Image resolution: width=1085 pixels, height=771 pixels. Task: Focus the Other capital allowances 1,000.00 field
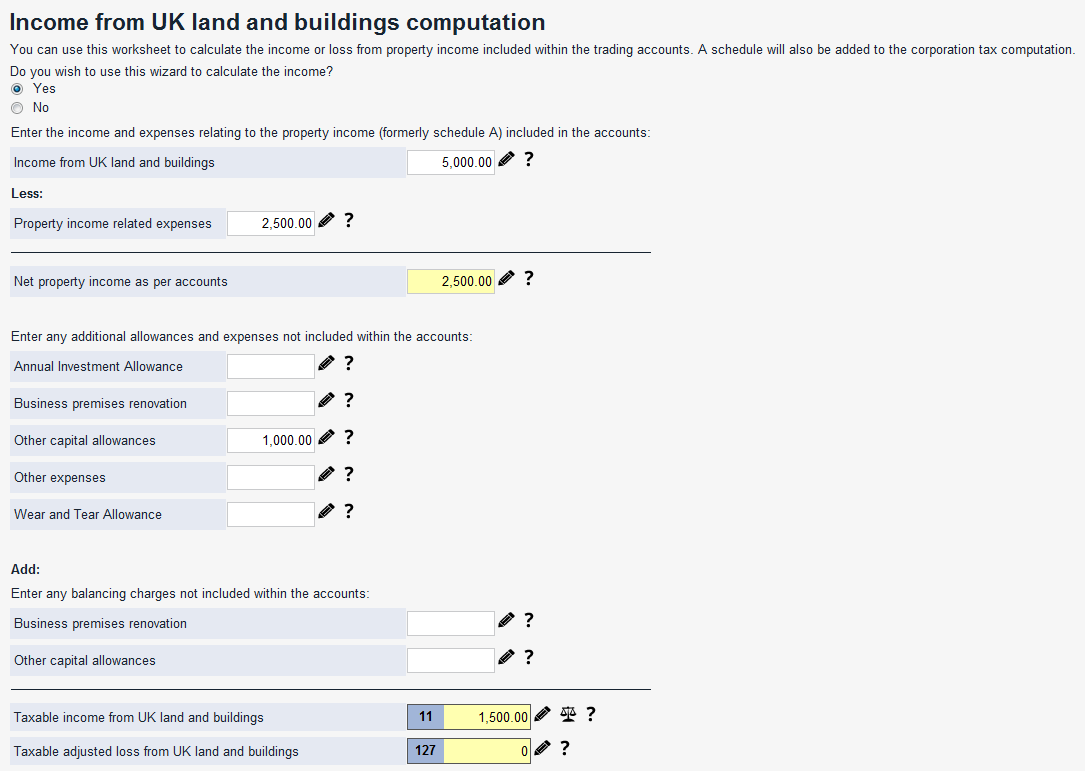click(x=271, y=440)
